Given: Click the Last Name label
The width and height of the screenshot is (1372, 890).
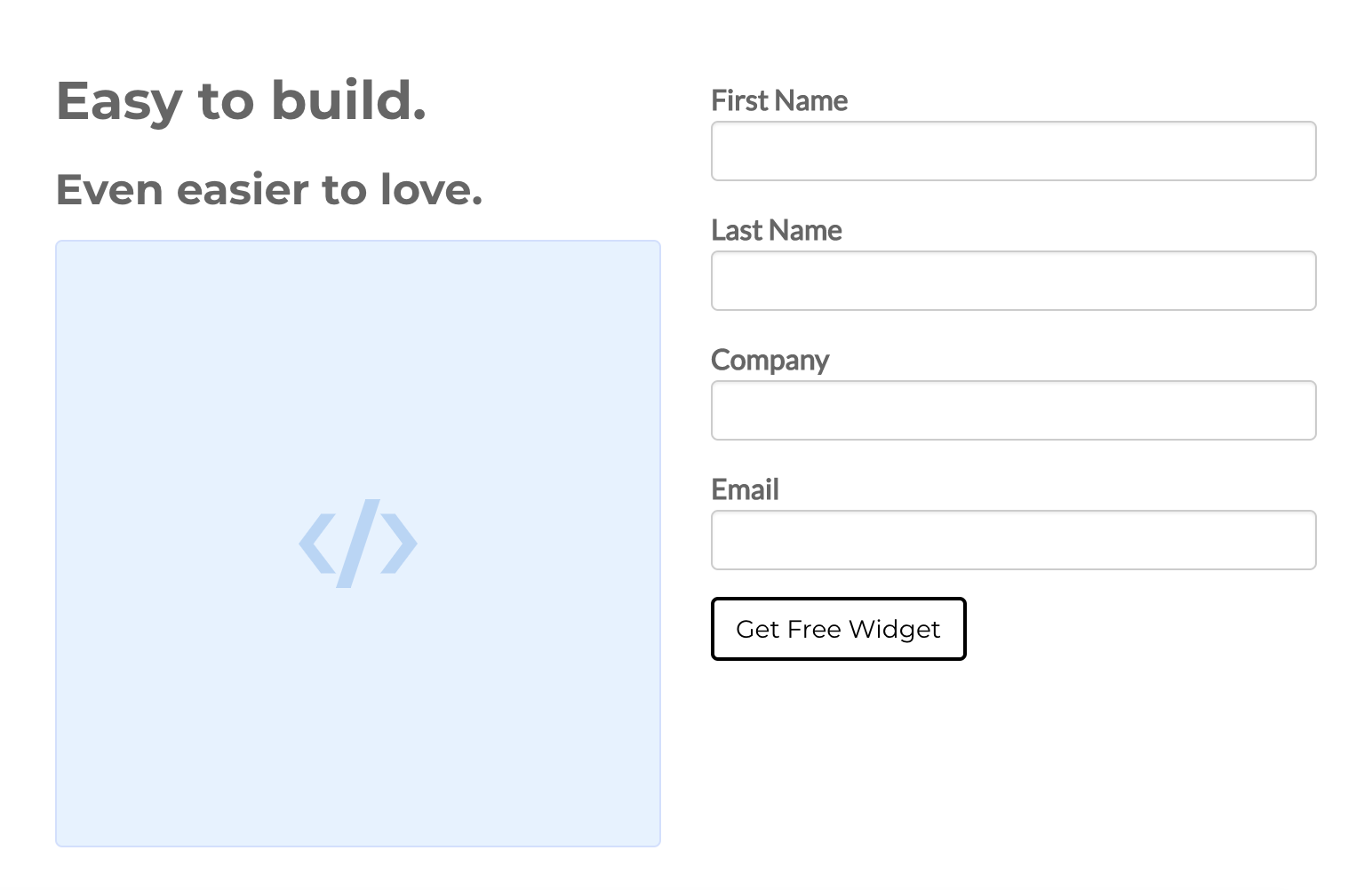Looking at the screenshot, I should 776,231.
